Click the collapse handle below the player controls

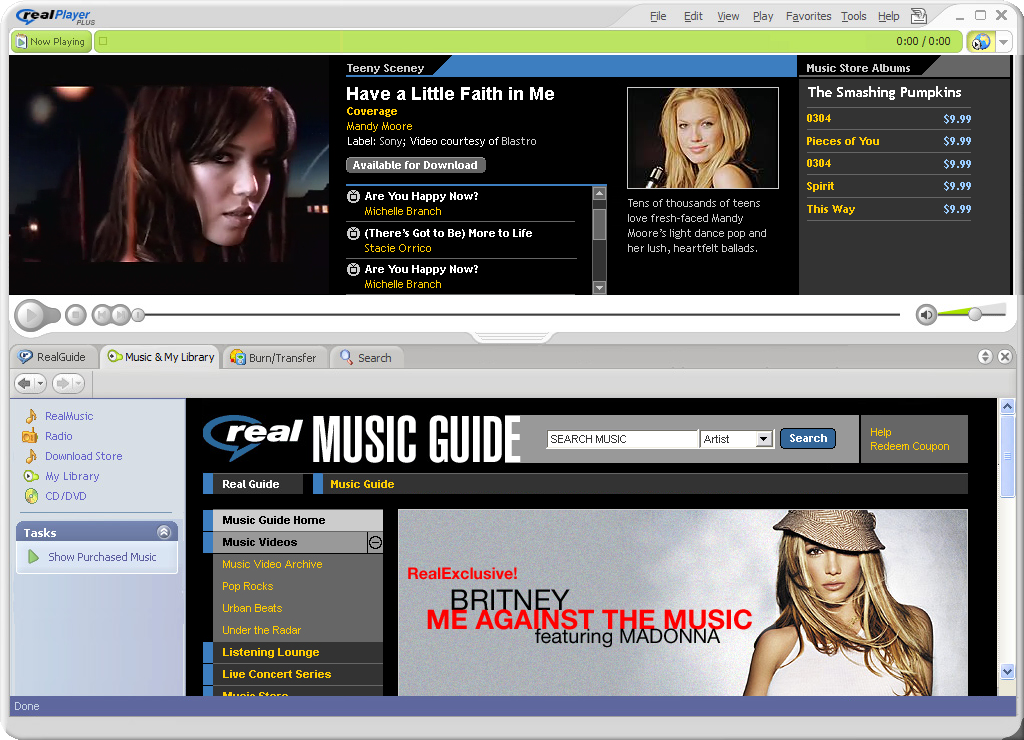[513, 337]
